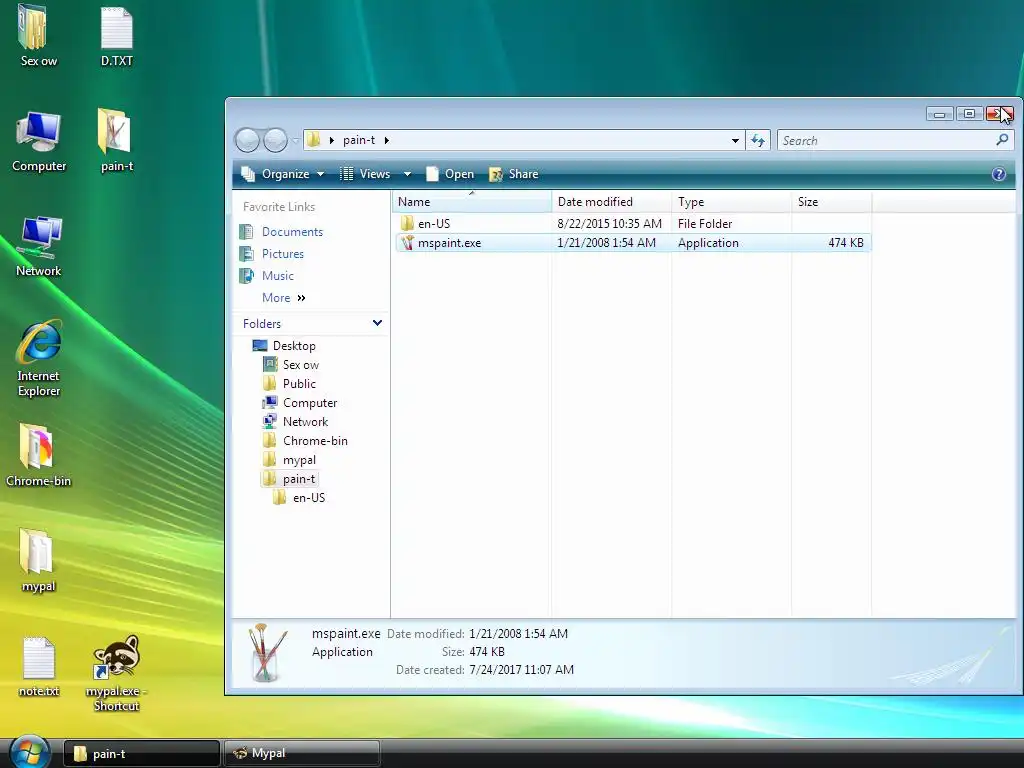Click the folder icon in the address bar
The width and height of the screenshot is (1024, 768).
[x=313, y=140]
